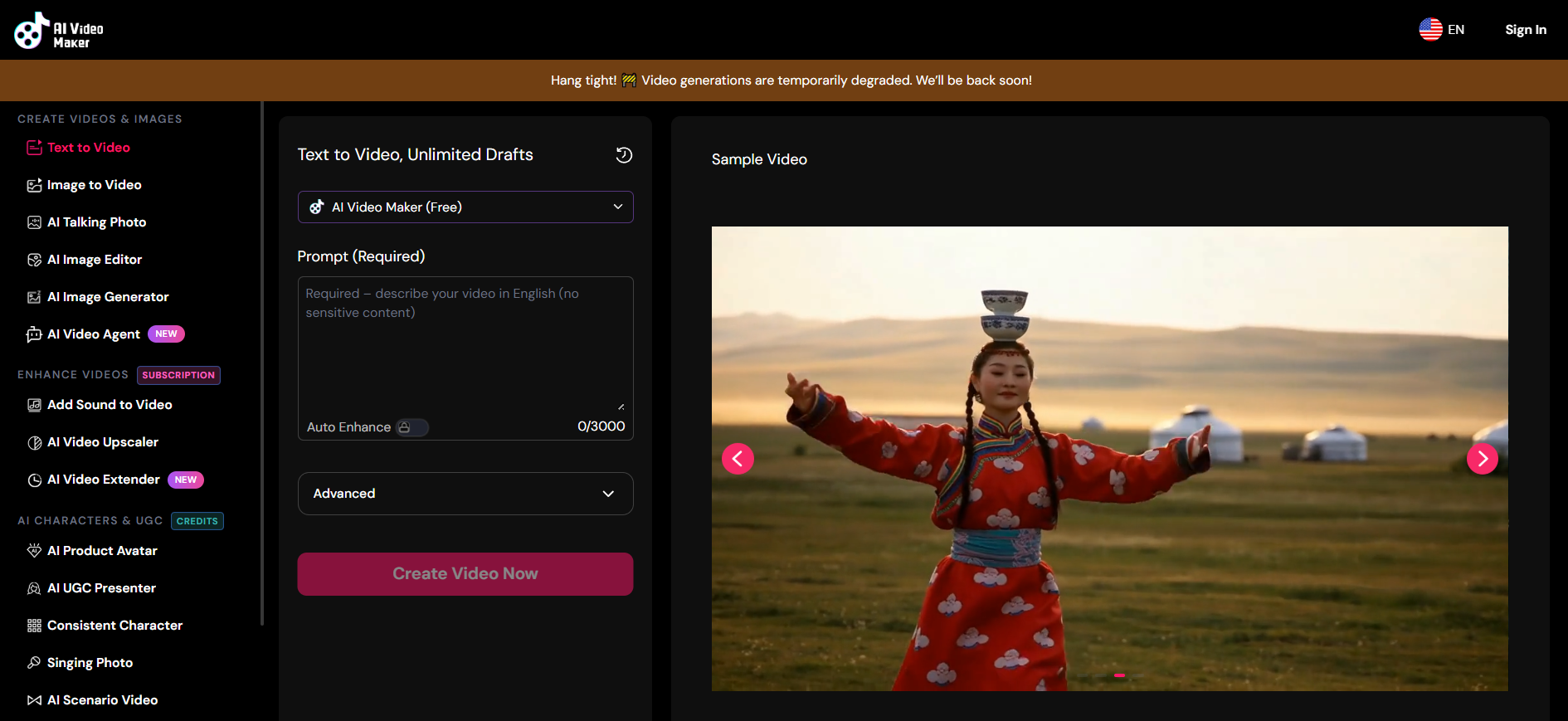Viewport: 1568px width, 721px height.
Task: Go to Image to Video
Action: [x=94, y=185]
